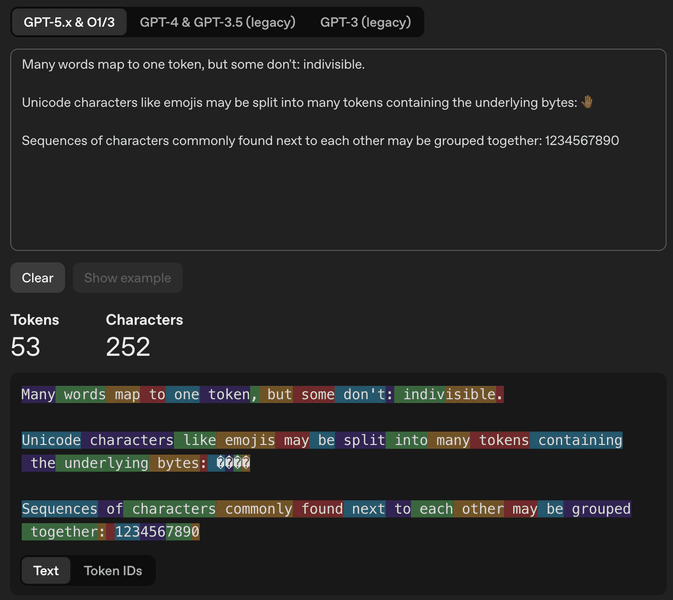Click the highlighted number tokens '1234567890'
Image resolution: width=673 pixels, height=600 pixels.
click(x=157, y=532)
